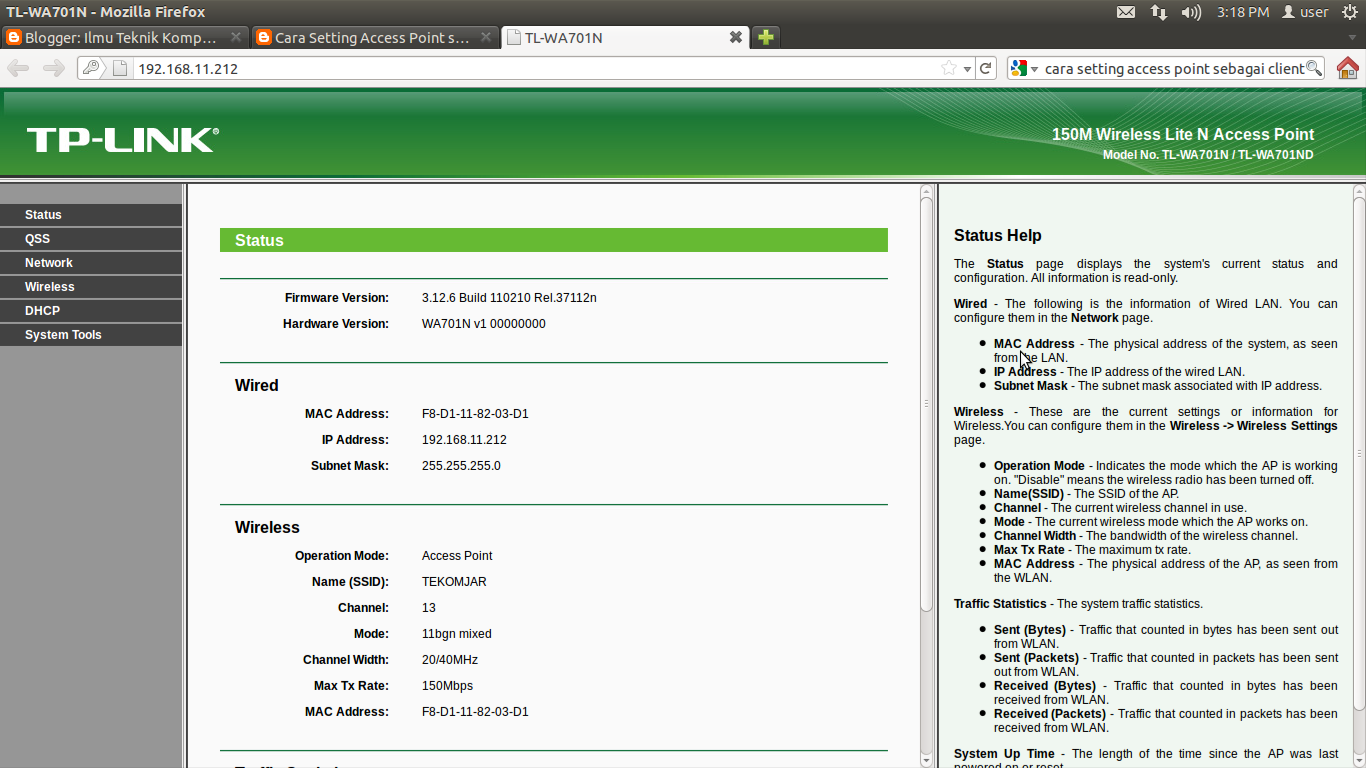
Task: Open the user account menu
Action: coord(1305,12)
